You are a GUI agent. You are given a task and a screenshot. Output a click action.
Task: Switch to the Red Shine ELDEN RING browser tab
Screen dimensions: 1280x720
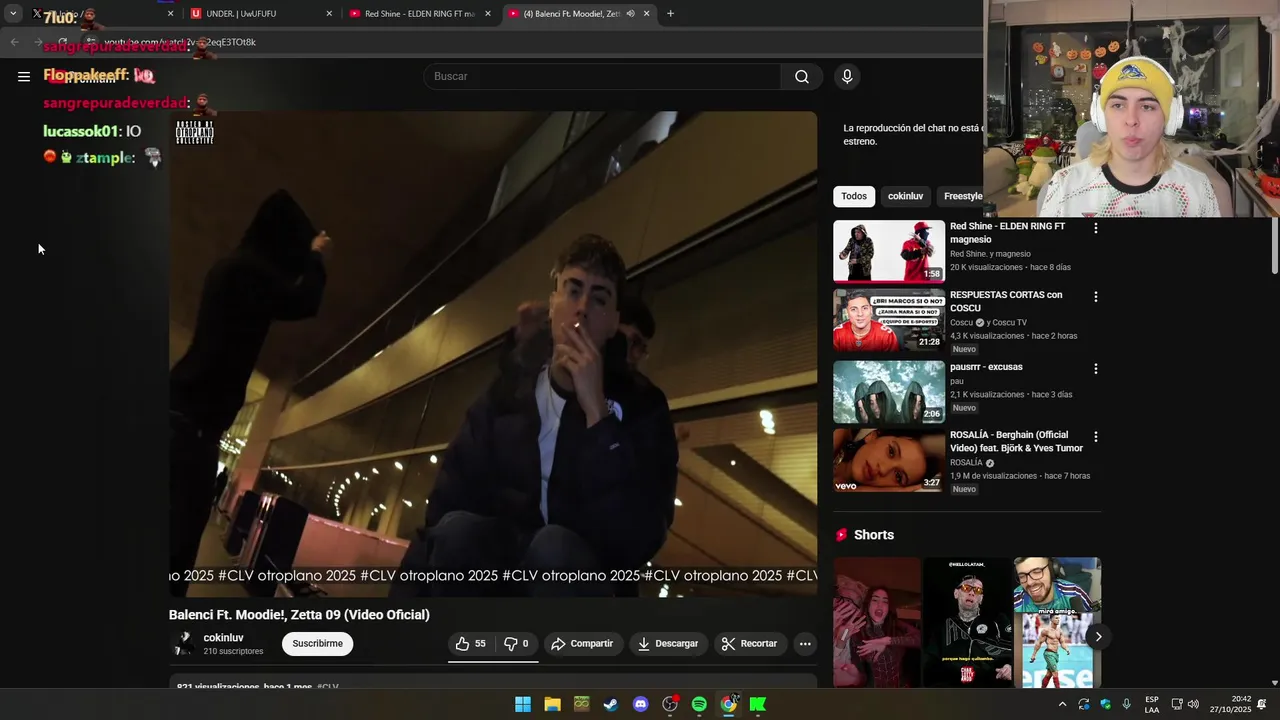[x=419, y=14]
